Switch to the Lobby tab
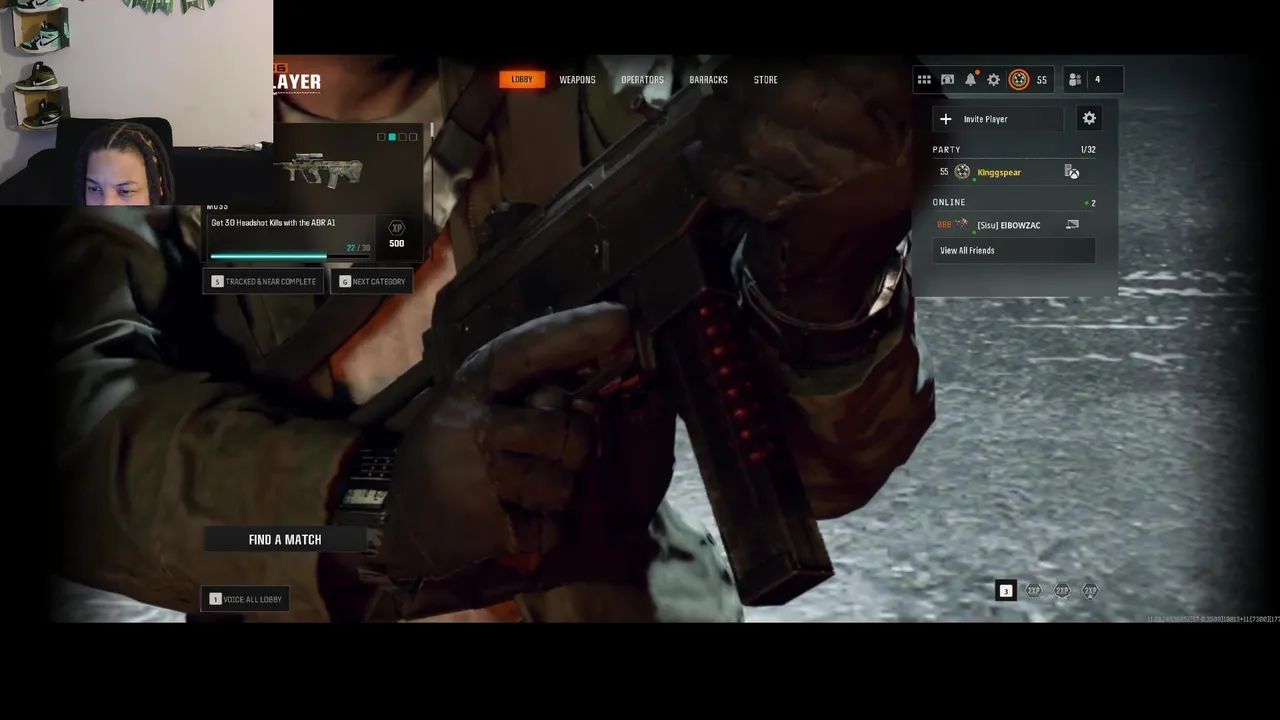1280x720 pixels. coord(522,80)
